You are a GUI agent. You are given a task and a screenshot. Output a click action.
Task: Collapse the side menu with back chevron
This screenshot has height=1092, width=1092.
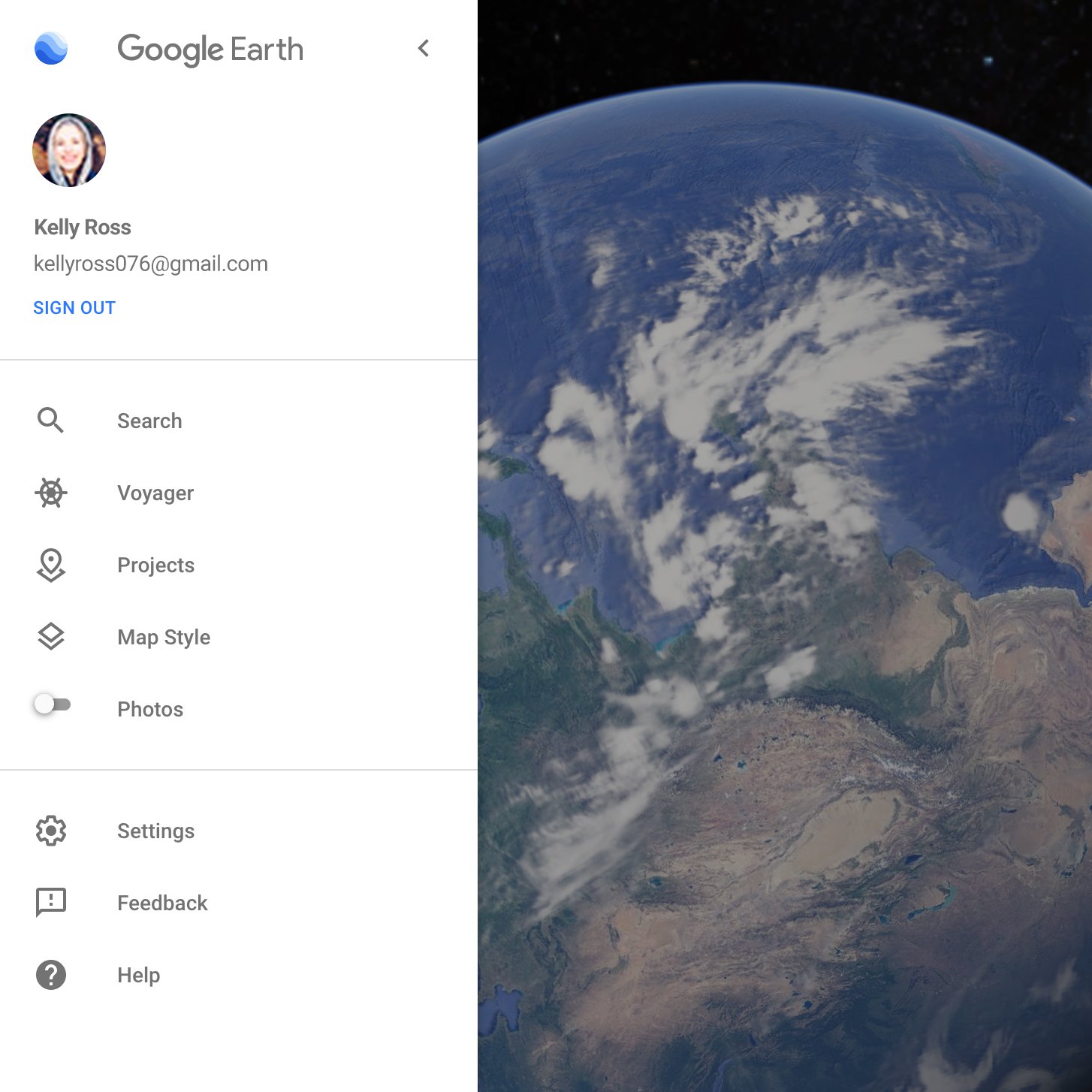pos(424,49)
